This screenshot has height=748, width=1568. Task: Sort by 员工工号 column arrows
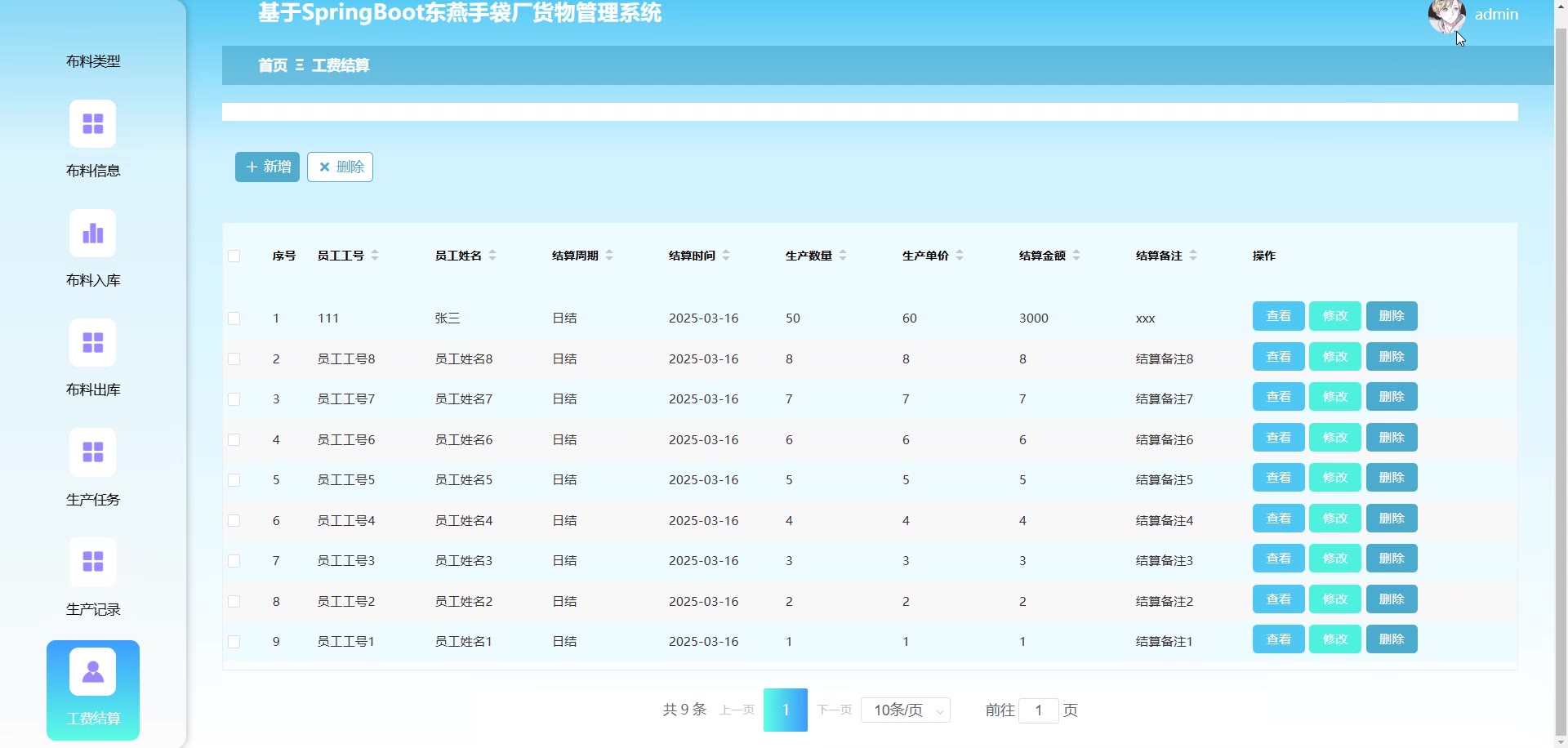375,256
